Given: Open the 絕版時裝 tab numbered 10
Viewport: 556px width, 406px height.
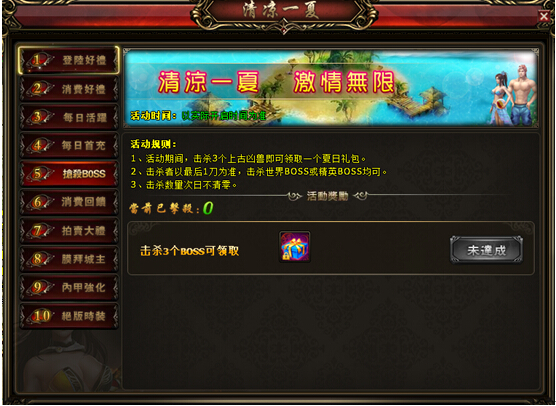Looking at the screenshot, I should (69, 316).
